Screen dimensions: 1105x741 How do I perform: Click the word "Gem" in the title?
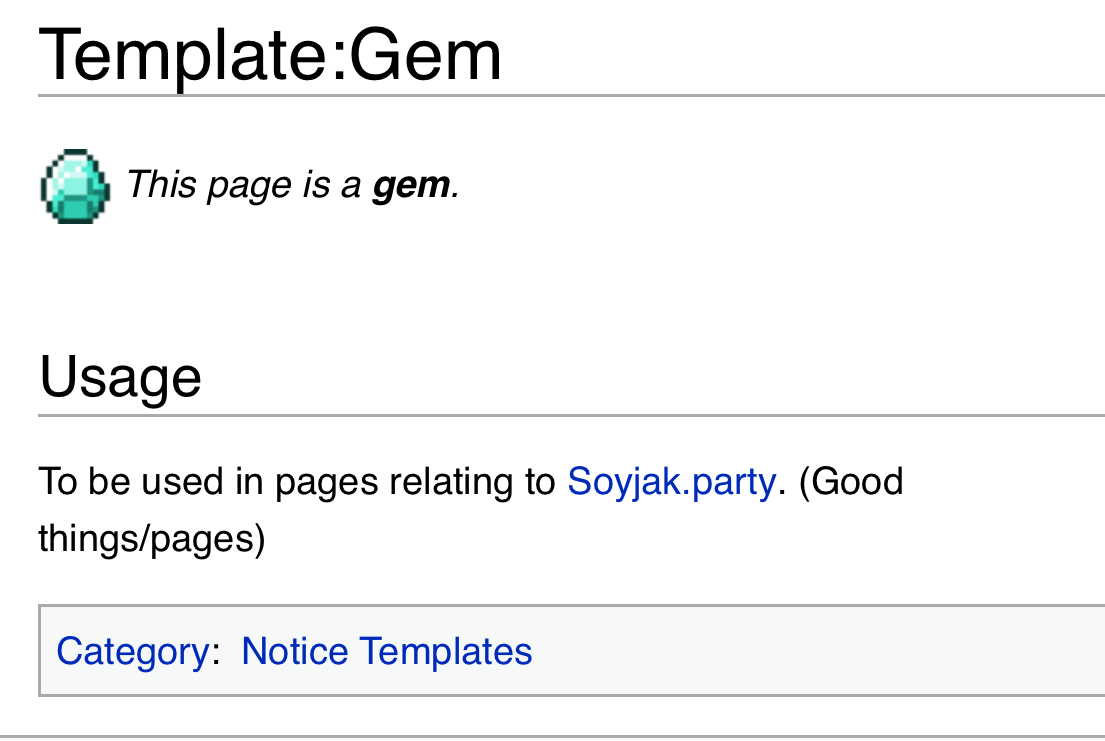click(425, 55)
